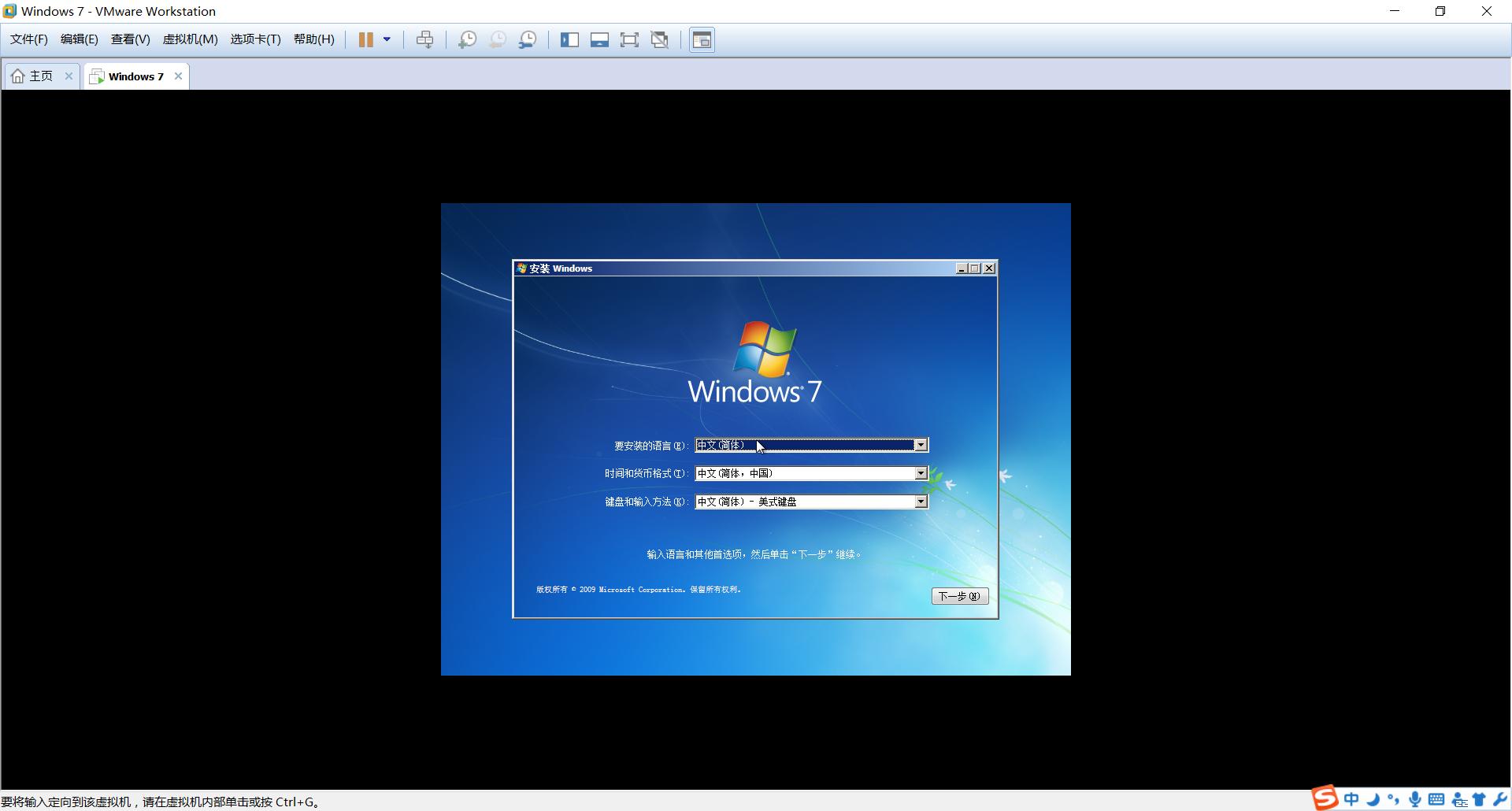Toggle the thumbnail bar view
Screen dimensions: 1512x811
(x=599, y=39)
